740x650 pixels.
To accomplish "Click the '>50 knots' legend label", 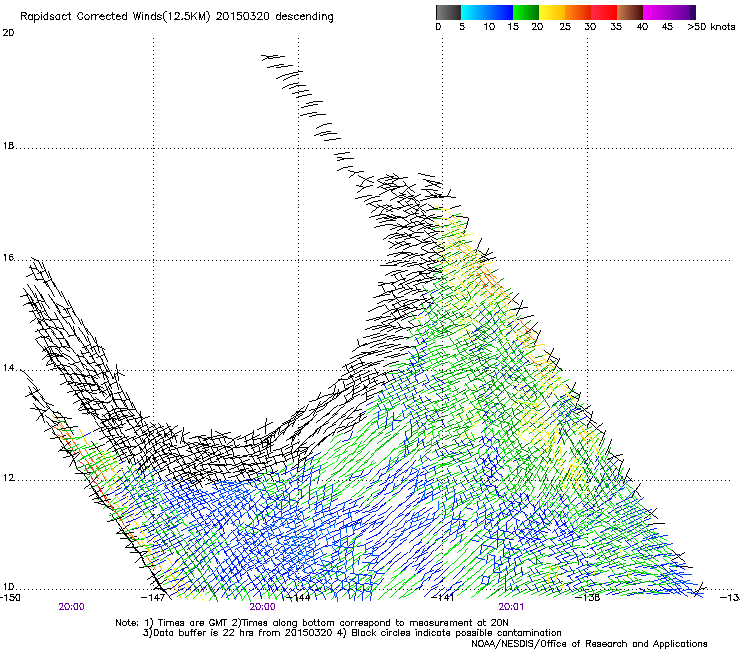I will [711, 27].
